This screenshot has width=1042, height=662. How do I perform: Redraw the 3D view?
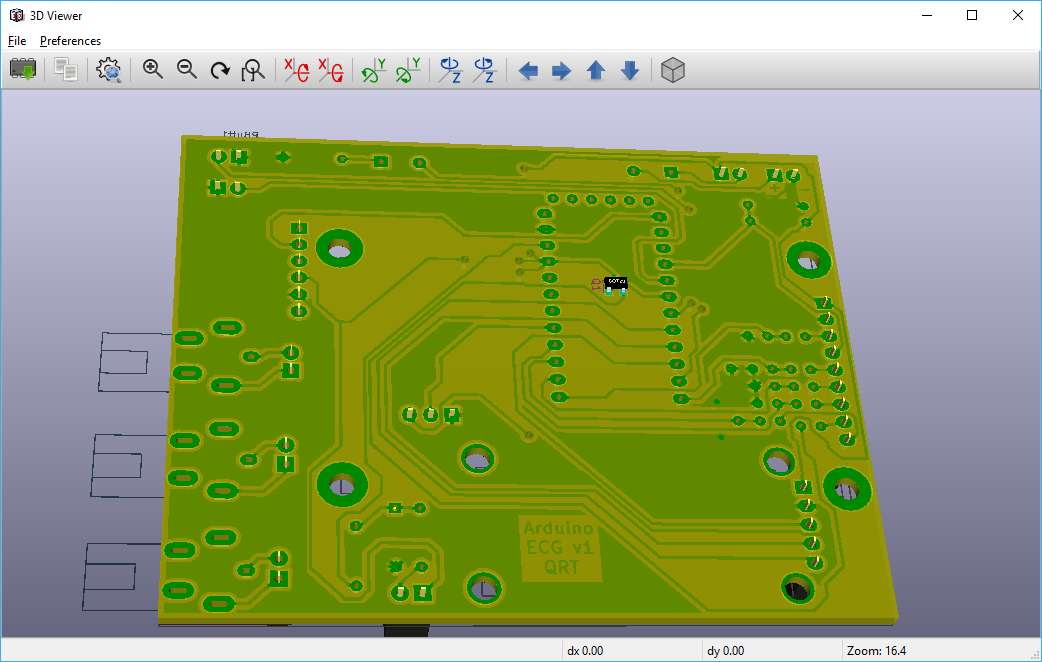pos(219,70)
